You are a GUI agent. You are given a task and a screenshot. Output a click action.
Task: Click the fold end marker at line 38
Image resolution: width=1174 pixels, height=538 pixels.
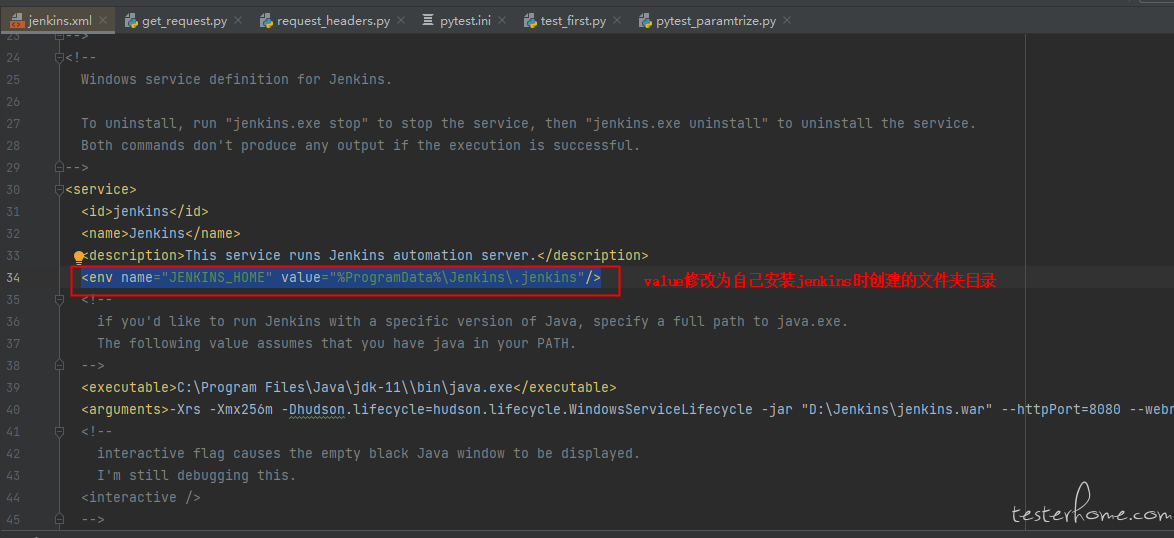(x=60, y=366)
